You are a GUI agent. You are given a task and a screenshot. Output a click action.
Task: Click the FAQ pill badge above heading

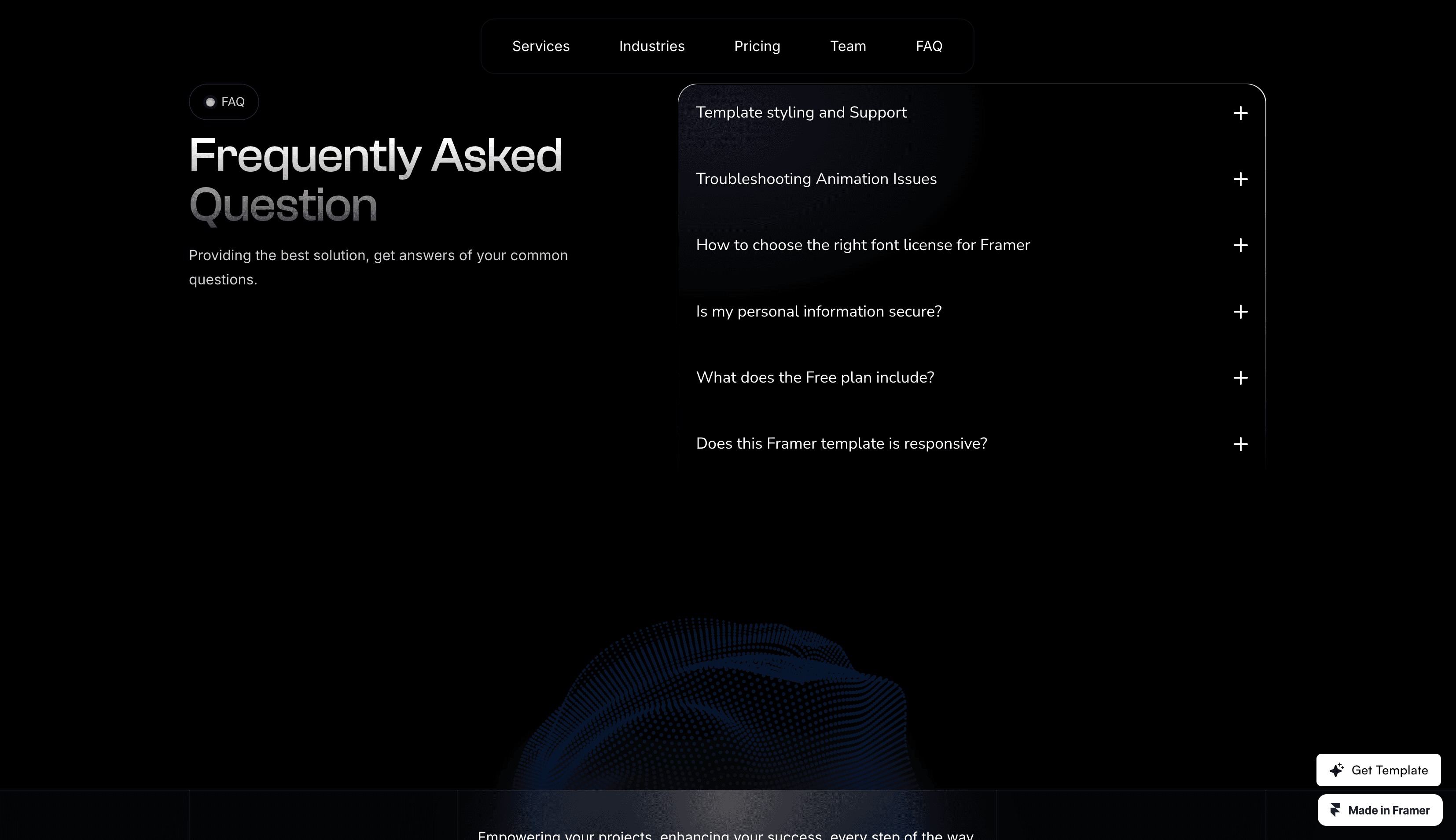pos(224,102)
